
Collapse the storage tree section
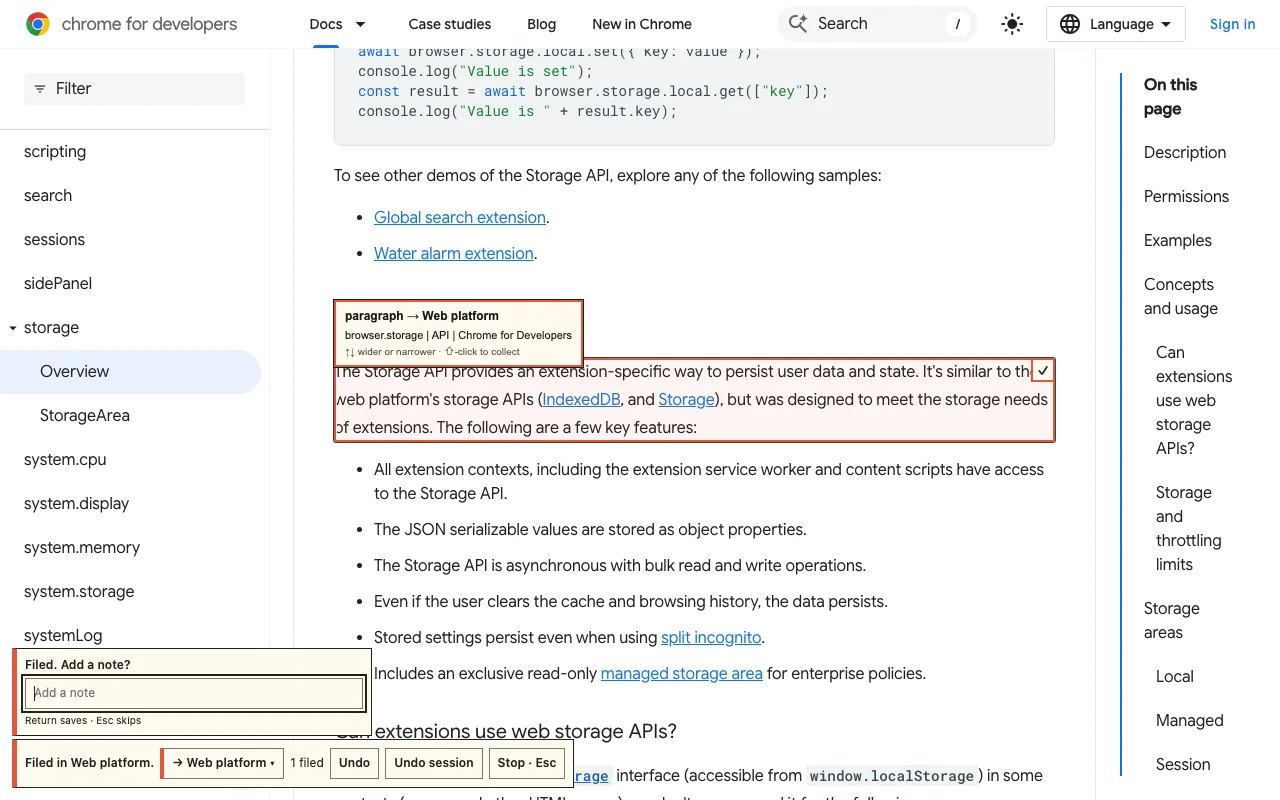pyautogui.click(x=13, y=328)
